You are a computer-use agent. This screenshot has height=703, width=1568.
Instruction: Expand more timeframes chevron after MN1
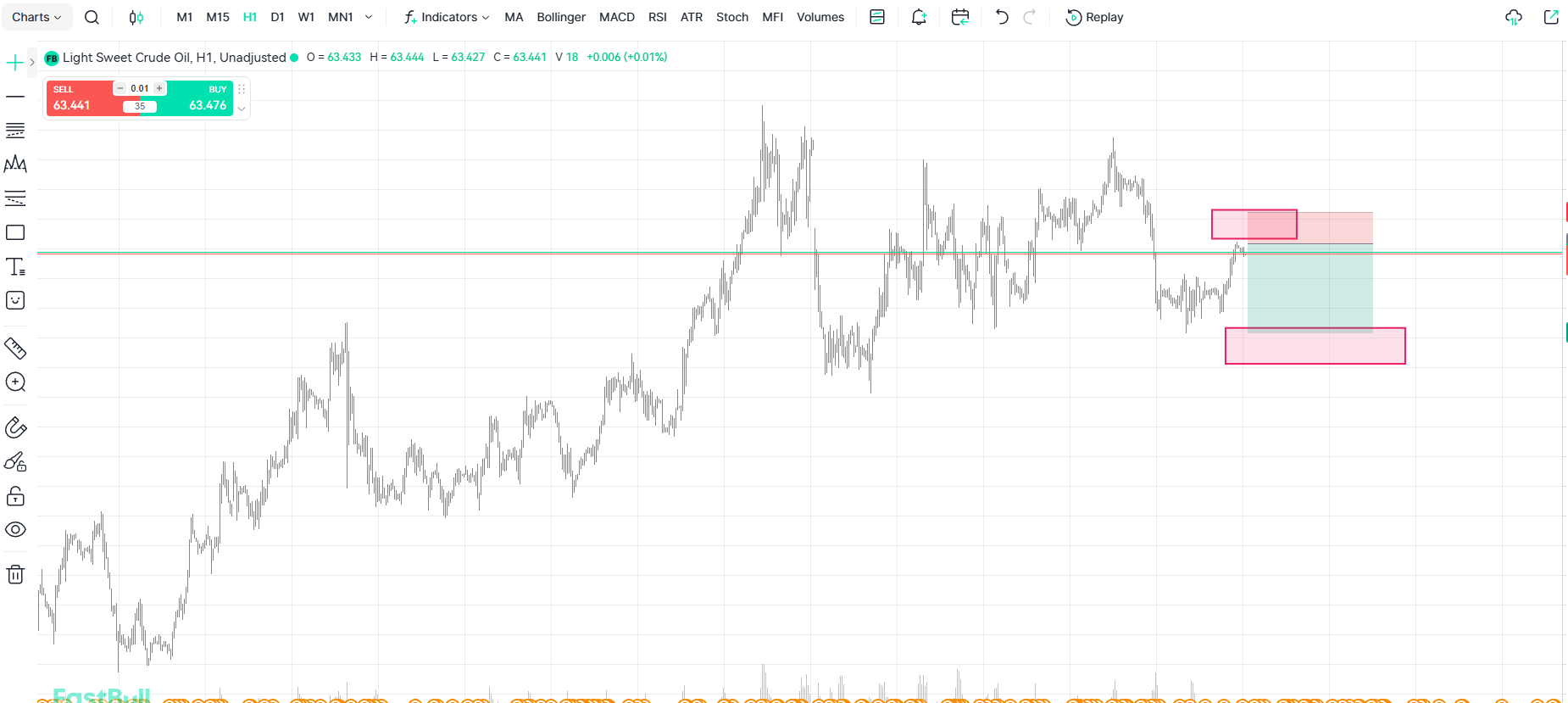click(x=369, y=17)
